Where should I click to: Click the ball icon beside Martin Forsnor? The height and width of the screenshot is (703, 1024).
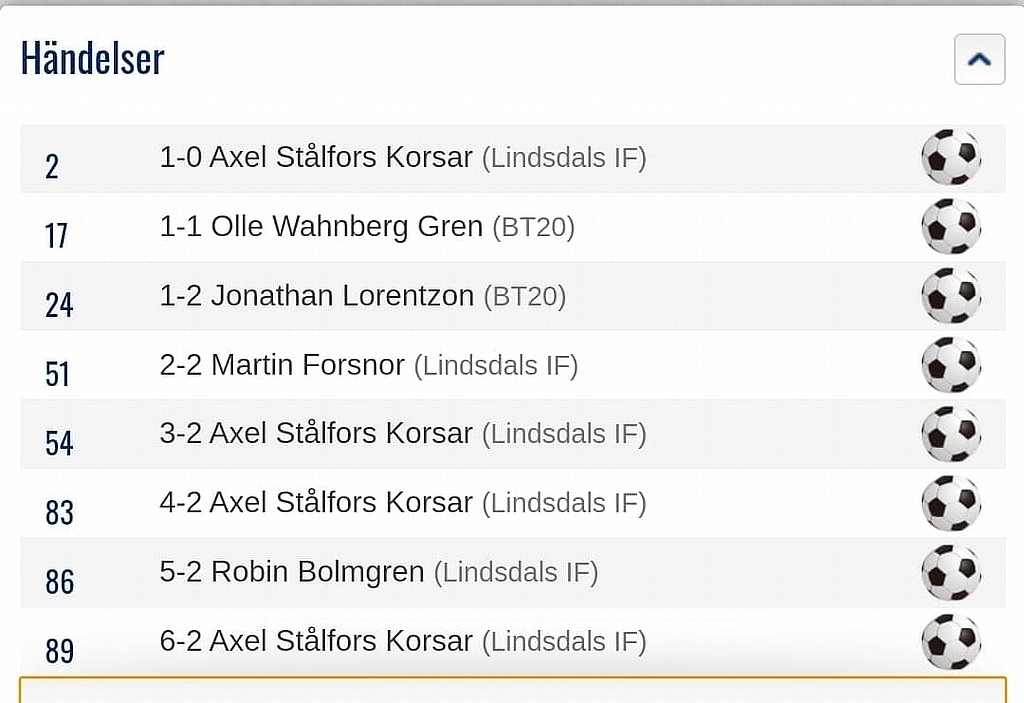(x=951, y=365)
